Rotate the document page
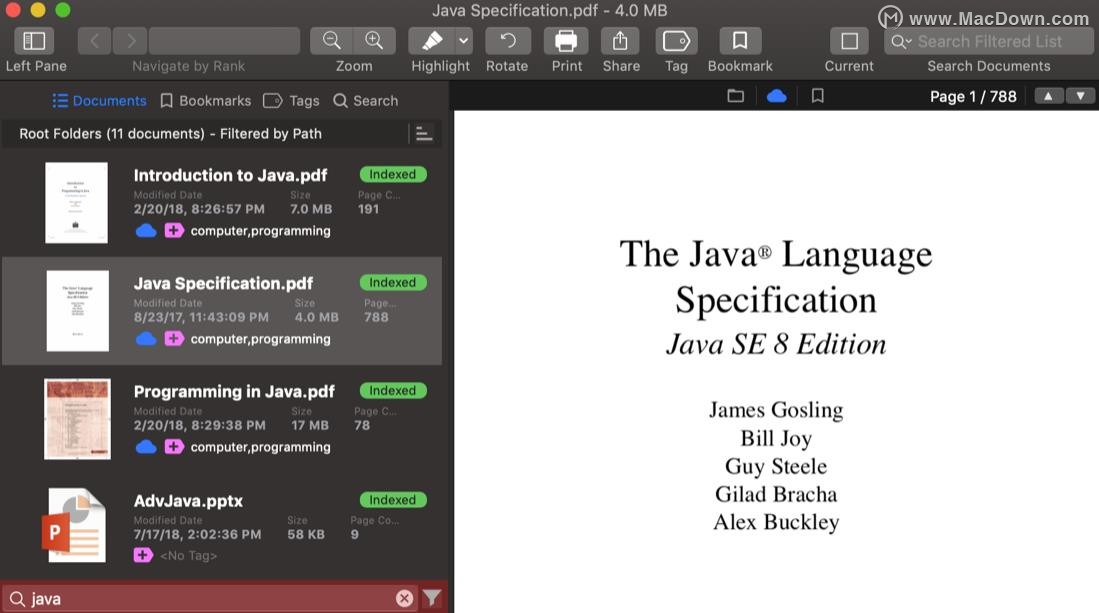This screenshot has height=613, width=1099. click(507, 41)
